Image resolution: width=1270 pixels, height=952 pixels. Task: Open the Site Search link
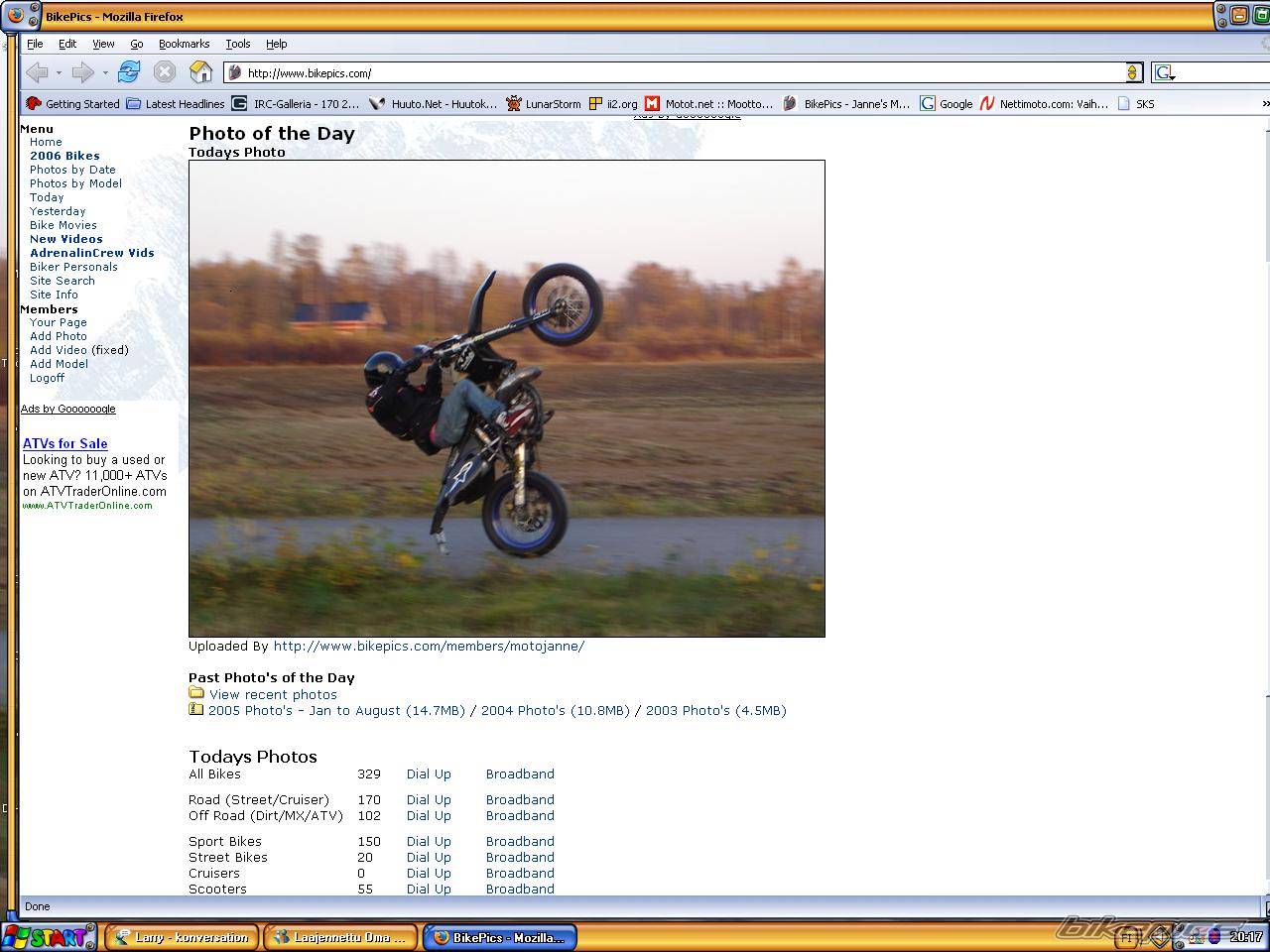point(63,281)
